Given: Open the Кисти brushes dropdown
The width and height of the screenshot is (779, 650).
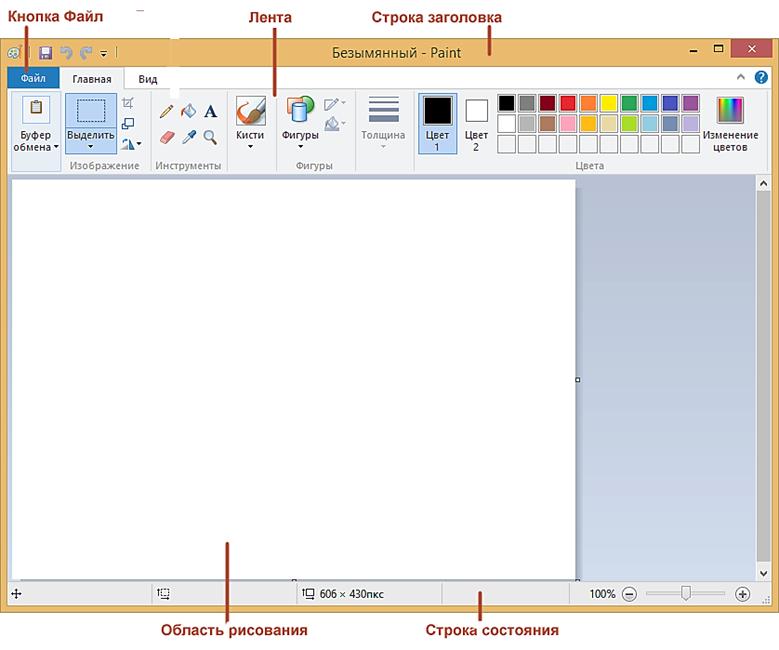Looking at the screenshot, I should (x=250, y=124).
